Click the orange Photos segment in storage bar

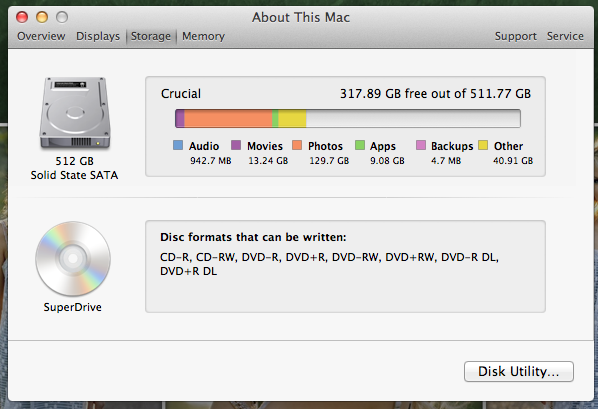coord(228,119)
